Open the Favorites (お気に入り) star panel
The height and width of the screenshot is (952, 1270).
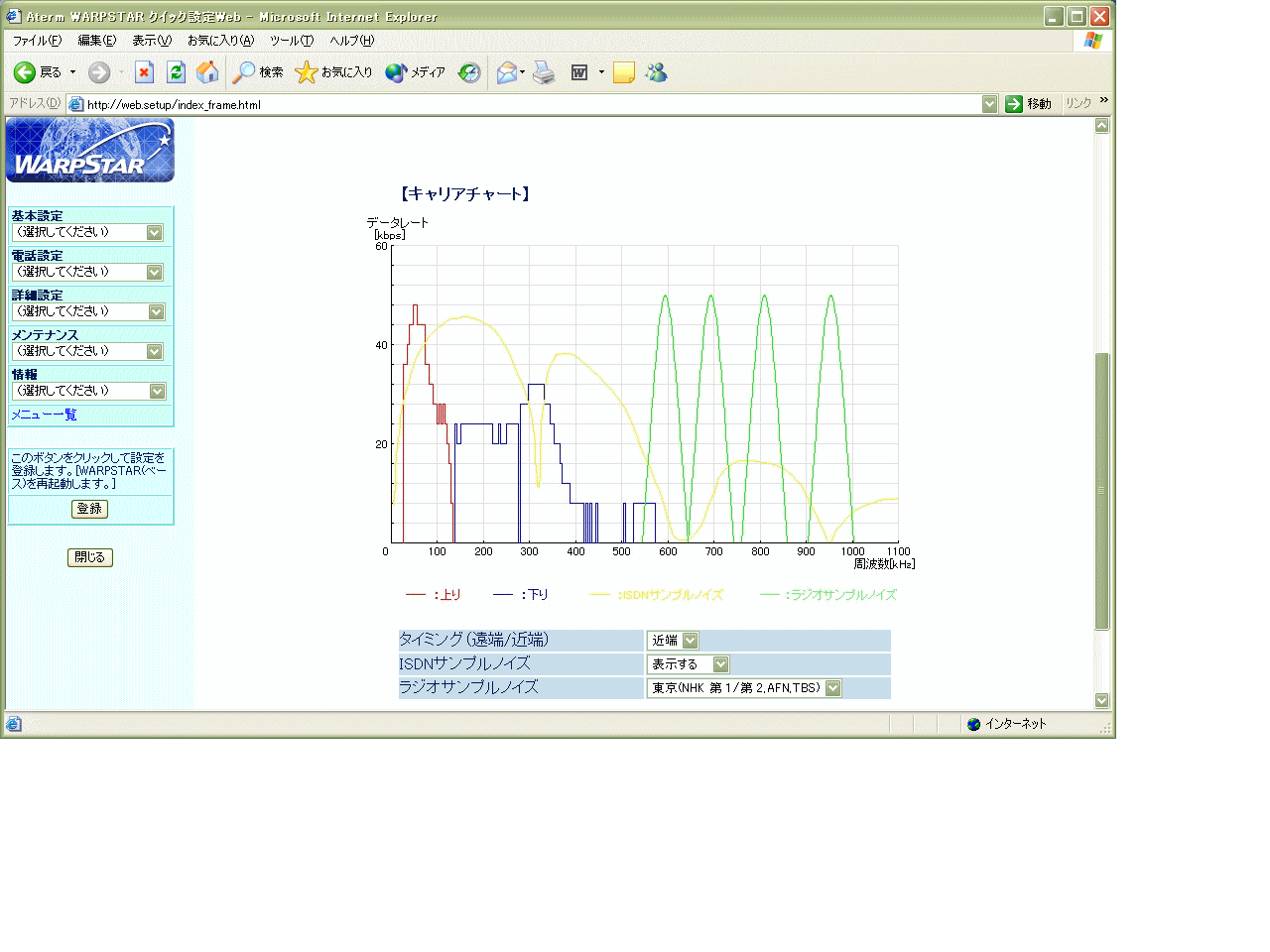333,72
